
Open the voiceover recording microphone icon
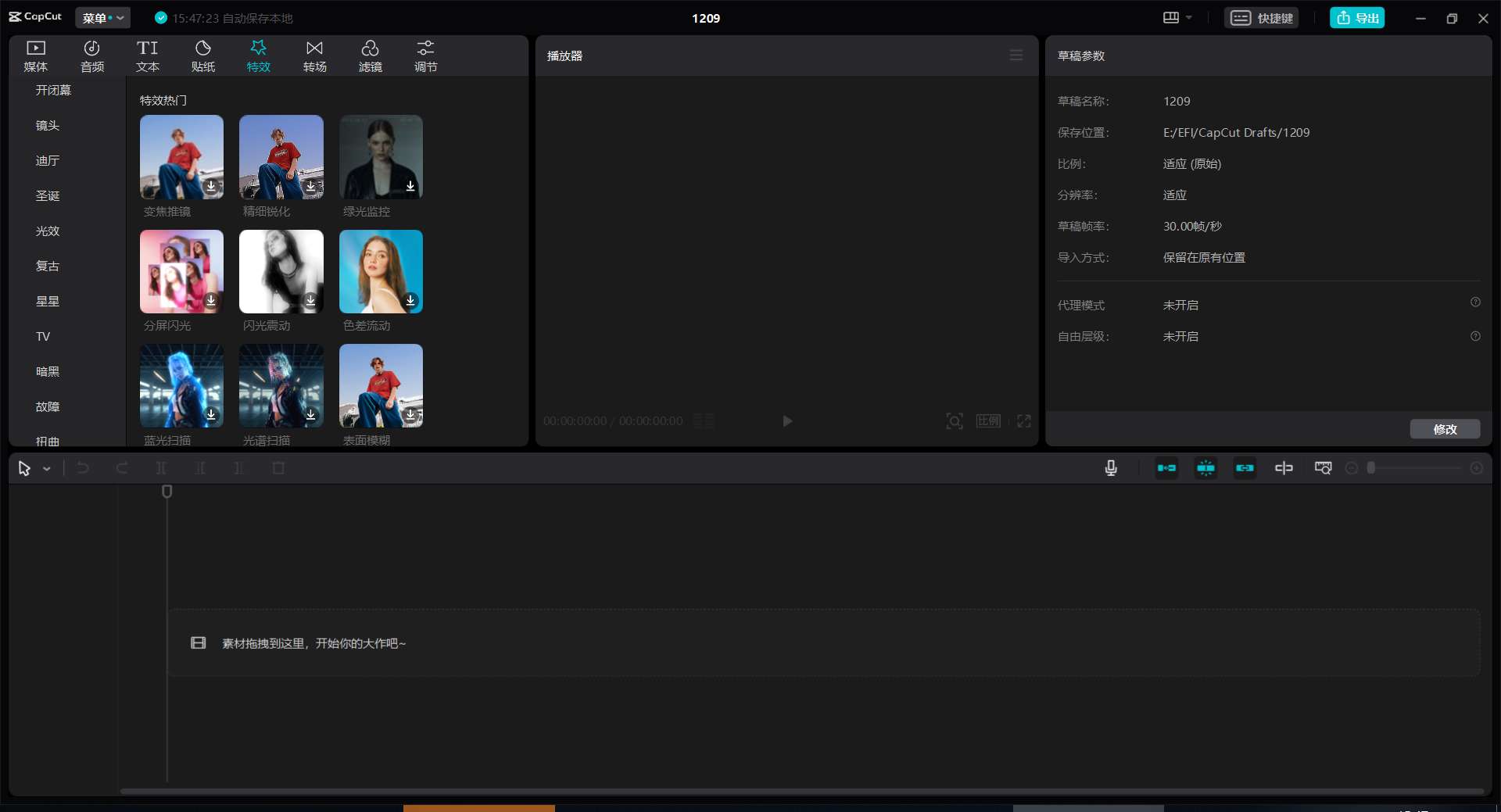point(1111,468)
